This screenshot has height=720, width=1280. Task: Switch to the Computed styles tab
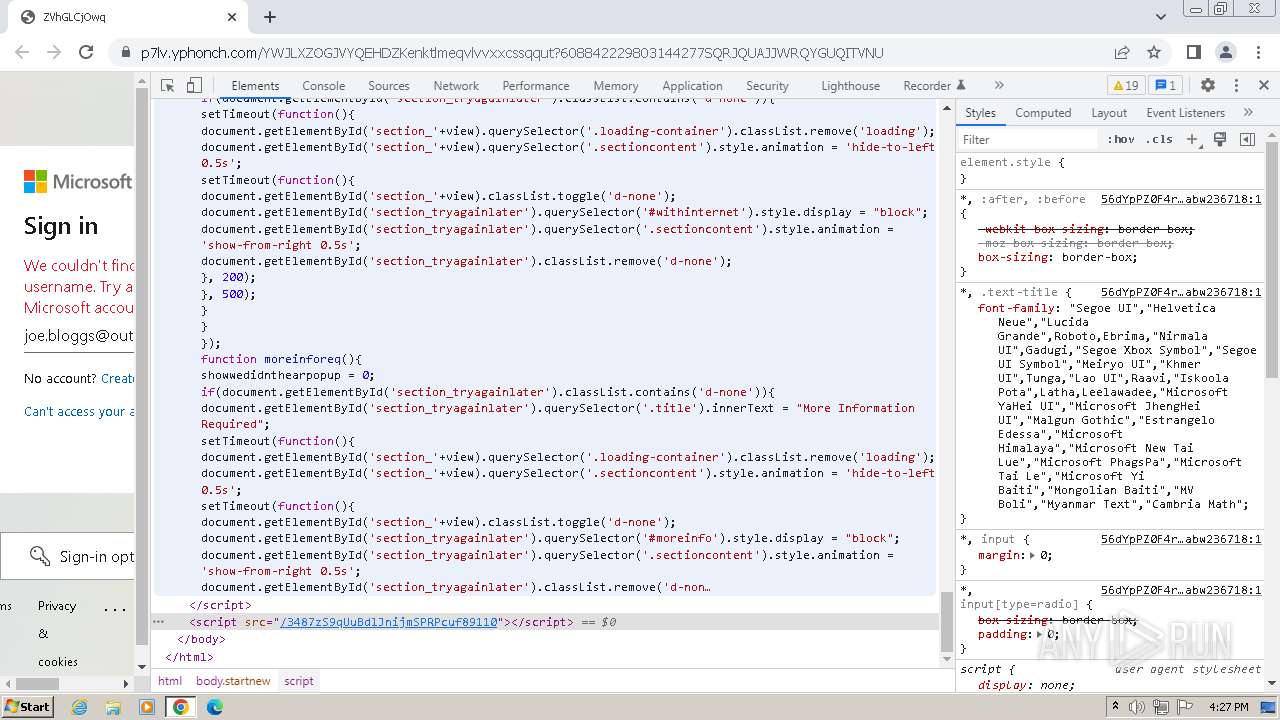tap(1043, 113)
